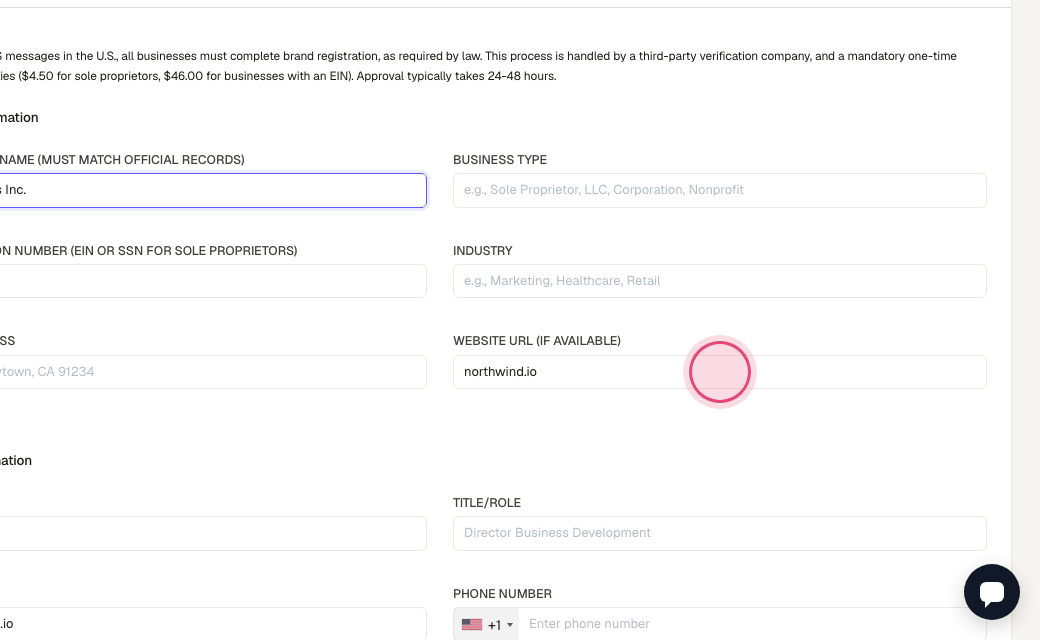Click the WEBSITE URL (IF AVAILABLE) label
Image resolution: width=1040 pixels, height=640 pixels.
[537, 341]
